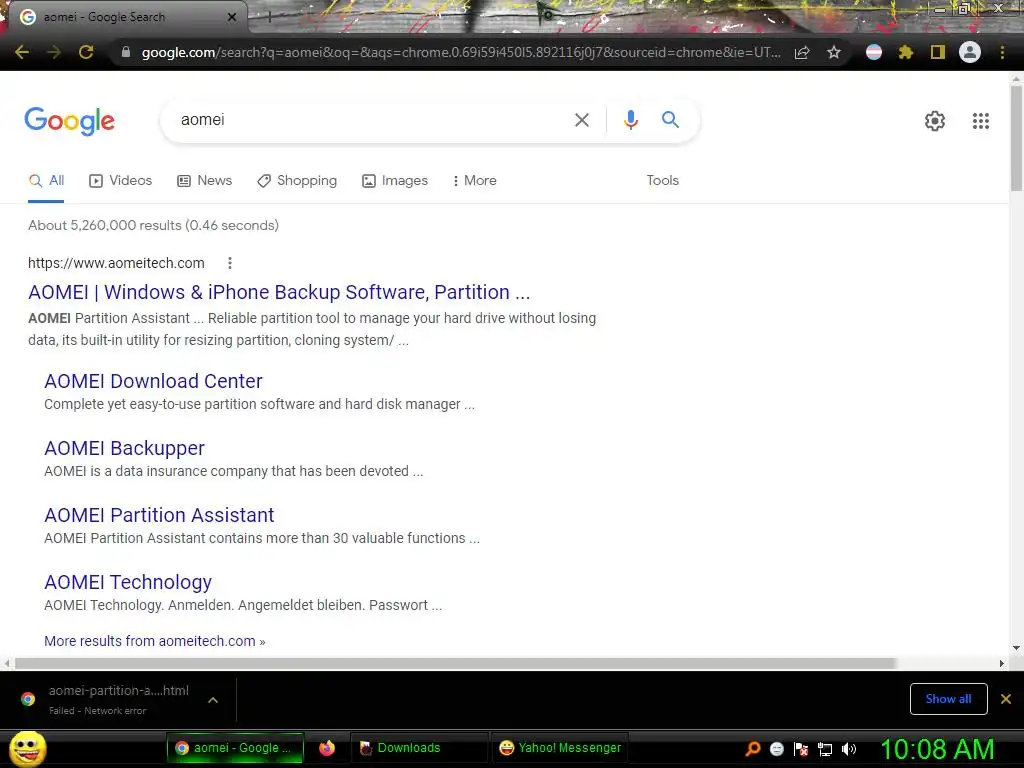Click the flag with red X tray icon
The image size is (1024, 768).
click(x=801, y=749)
